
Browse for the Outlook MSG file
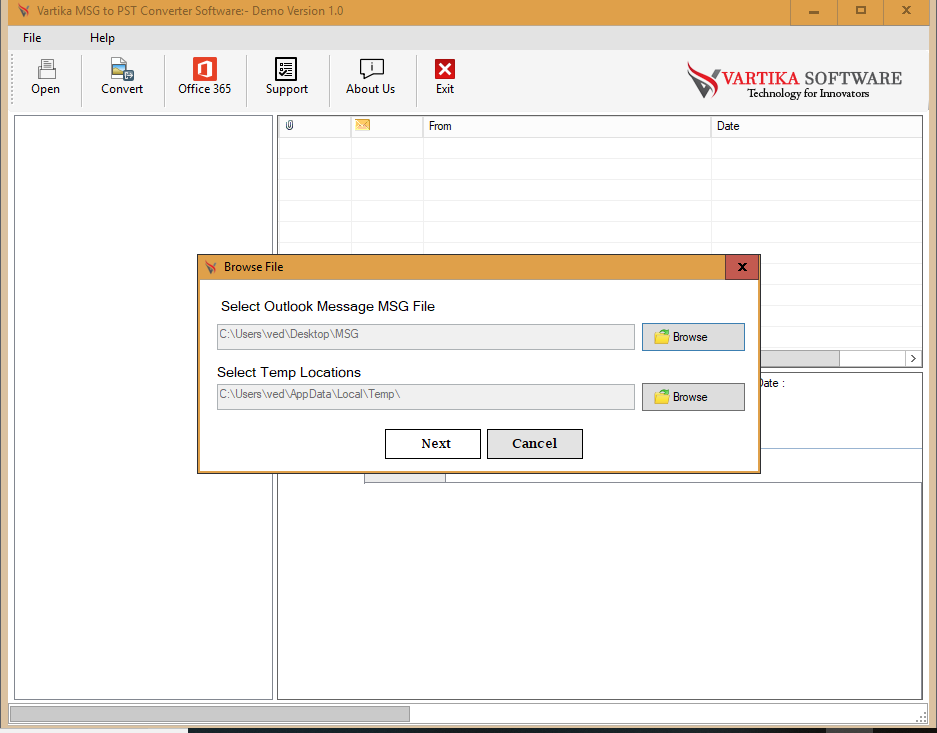[x=693, y=337]
